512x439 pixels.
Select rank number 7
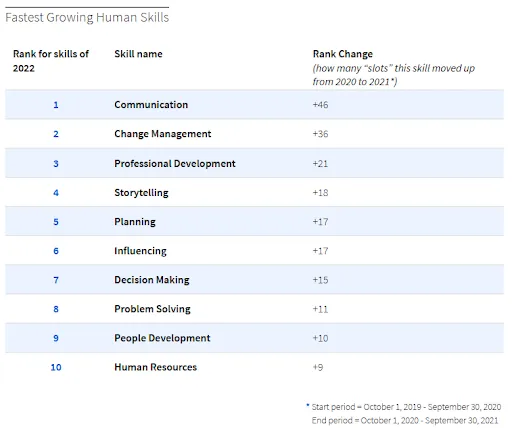56,280
